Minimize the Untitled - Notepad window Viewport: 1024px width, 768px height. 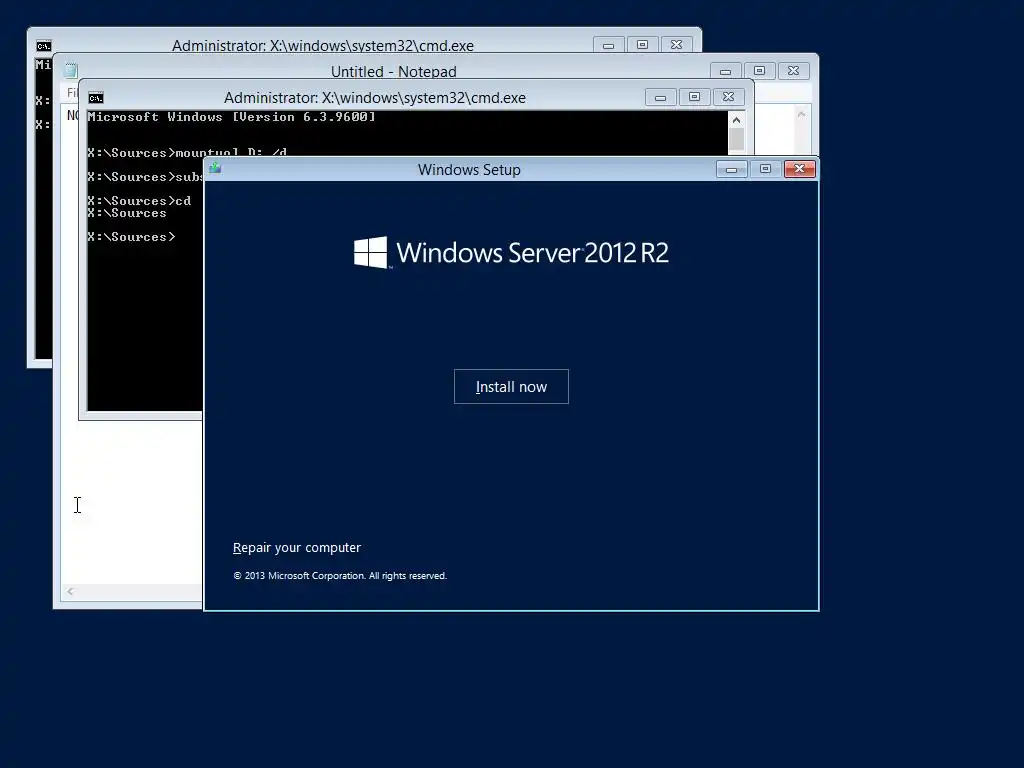click(x=726, y=71)
